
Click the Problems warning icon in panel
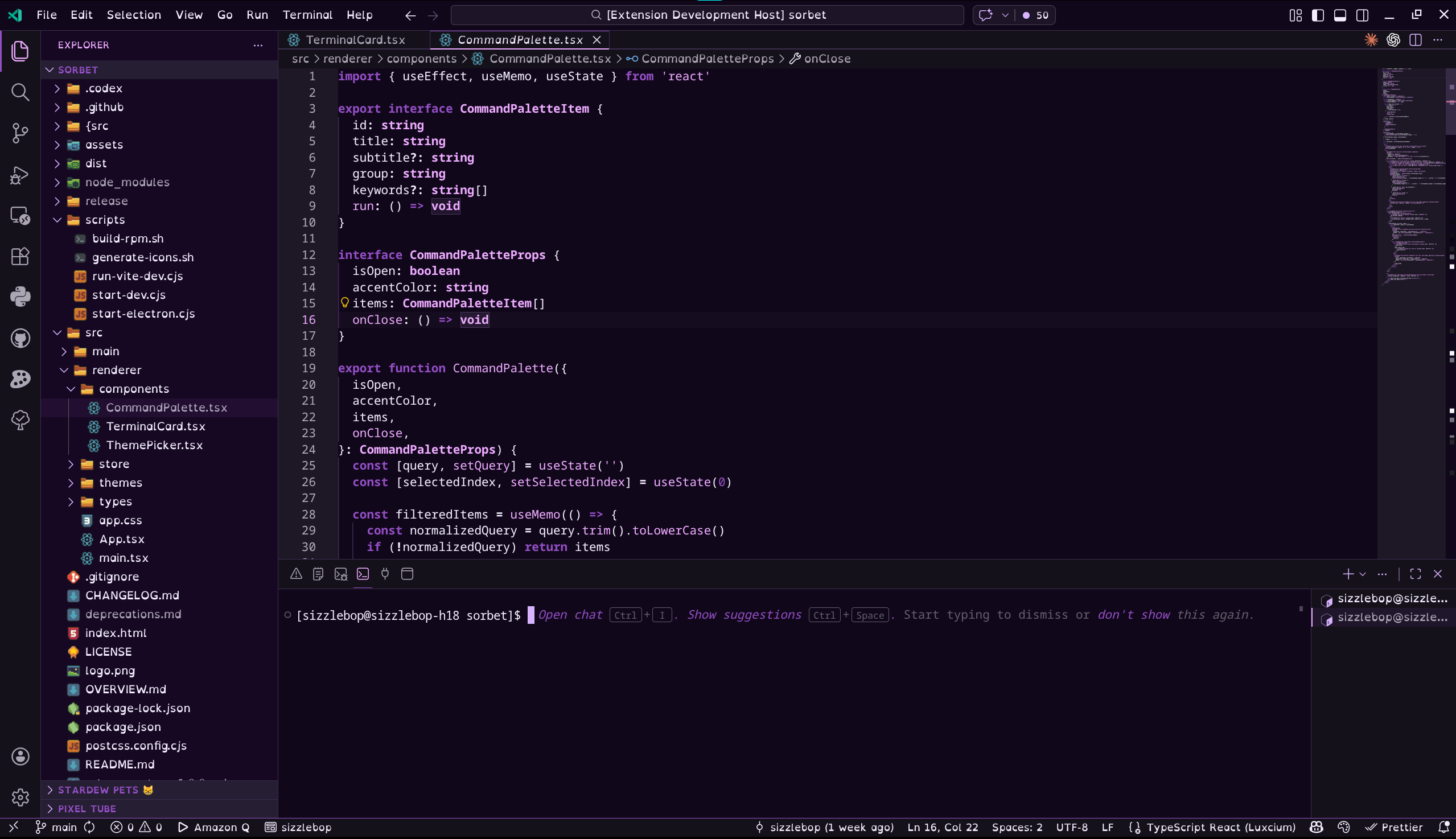point(295,574)
